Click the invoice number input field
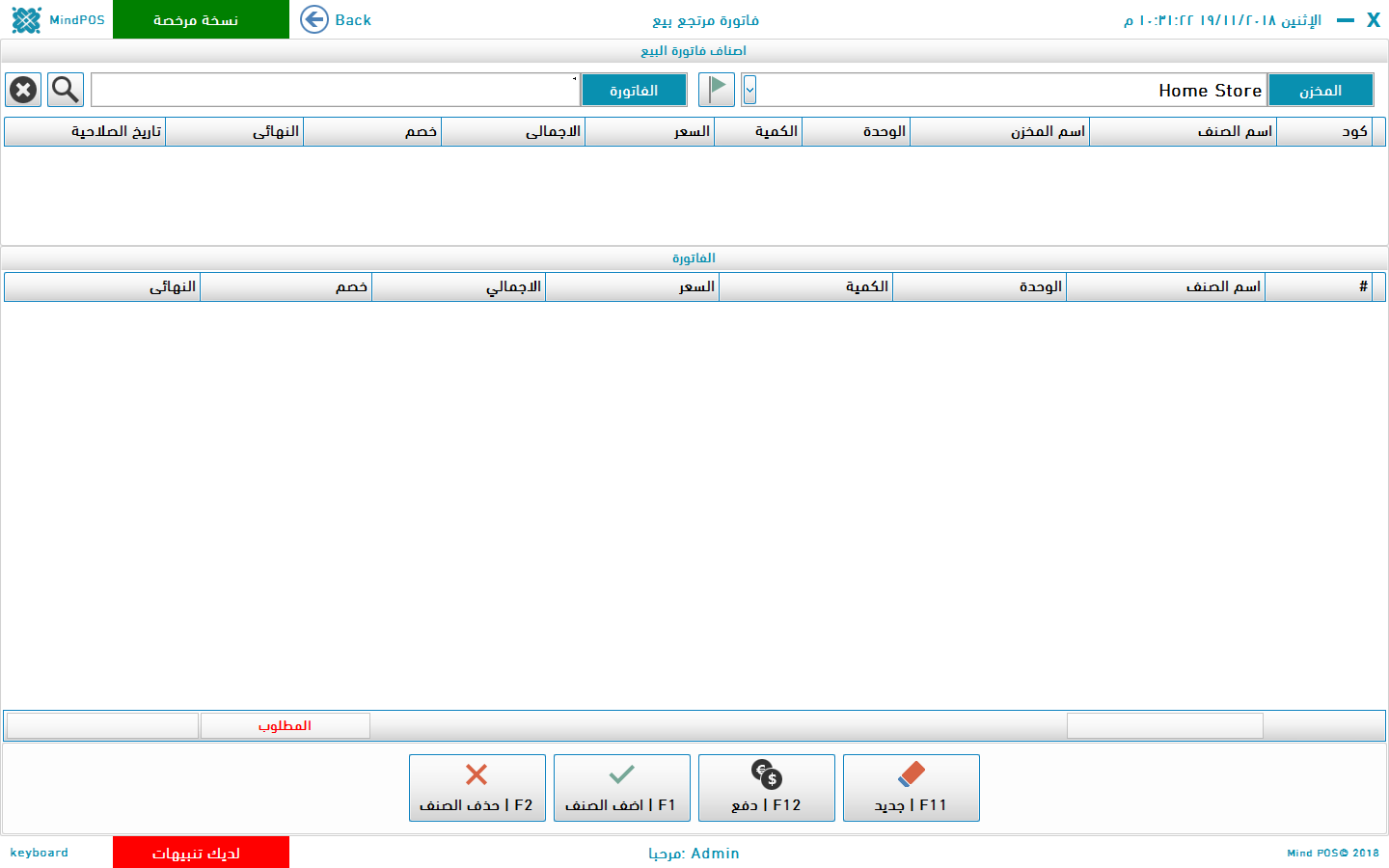 click(x=334, y=90)
